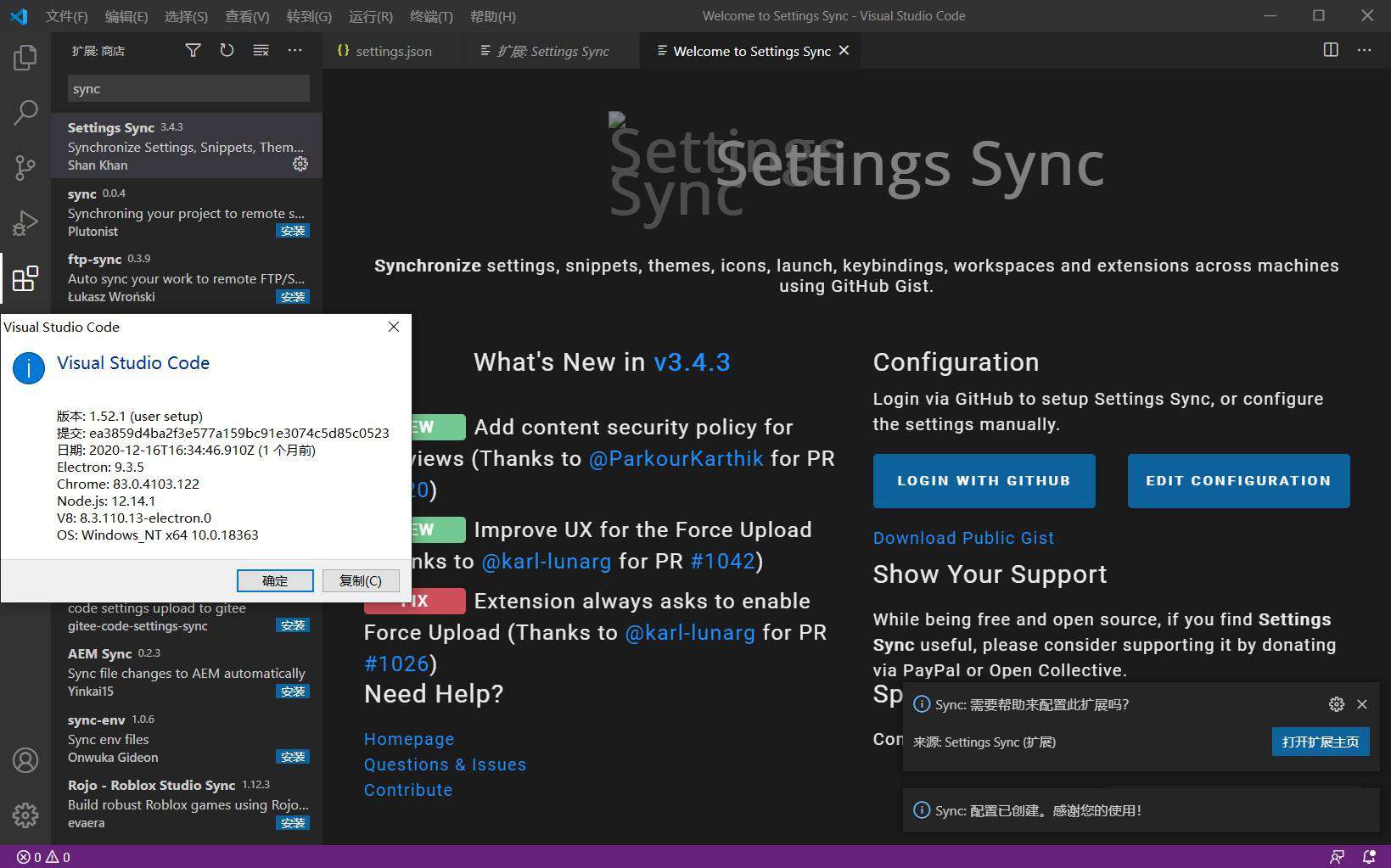This screenshot has height=868, width=1391.
Task: Click LOGIN WITH GITHUB button
Action: [984, 481]
